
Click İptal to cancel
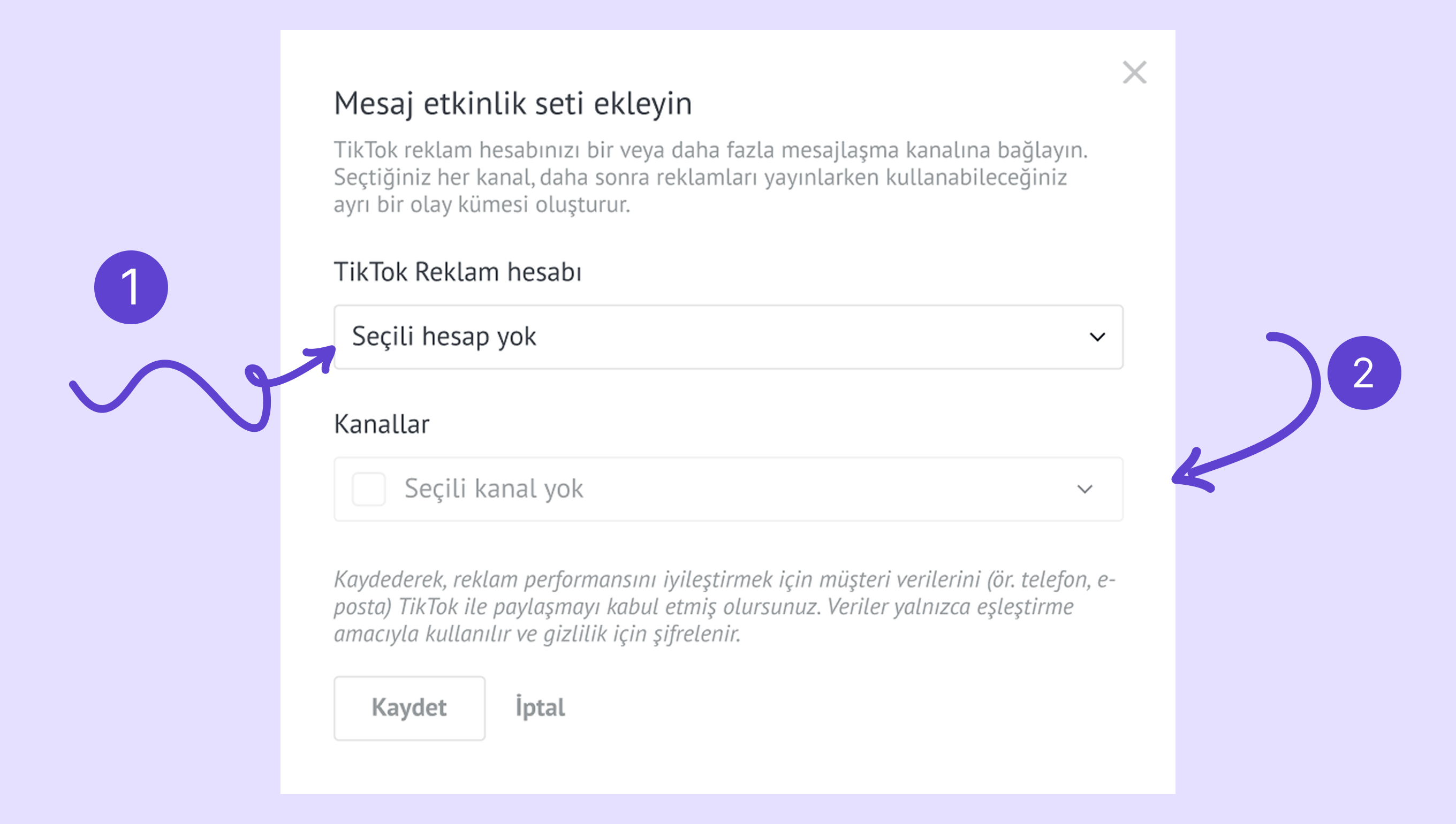(x=540, y=708)
